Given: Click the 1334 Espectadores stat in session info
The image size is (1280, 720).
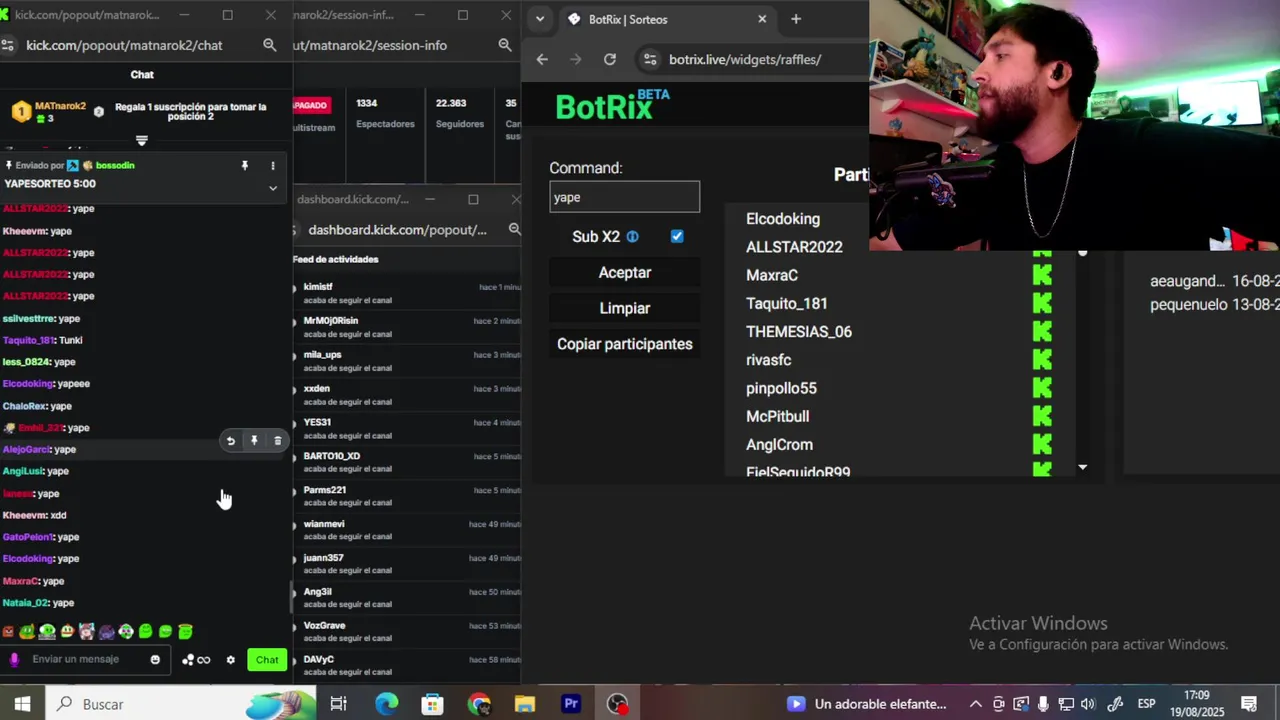Looking at the screenshot, I should pos(385,113).
